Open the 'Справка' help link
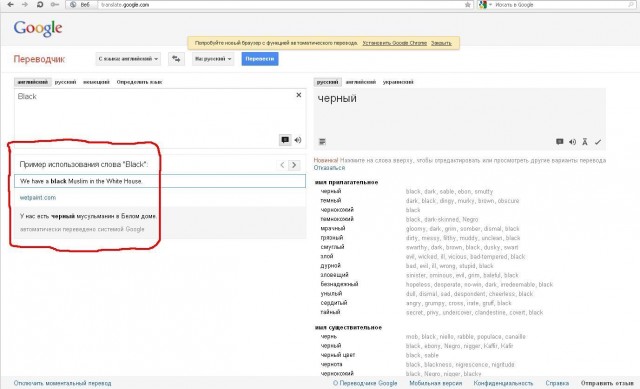The height and width of the screenshot is (389, 640). tap(557, 383)
